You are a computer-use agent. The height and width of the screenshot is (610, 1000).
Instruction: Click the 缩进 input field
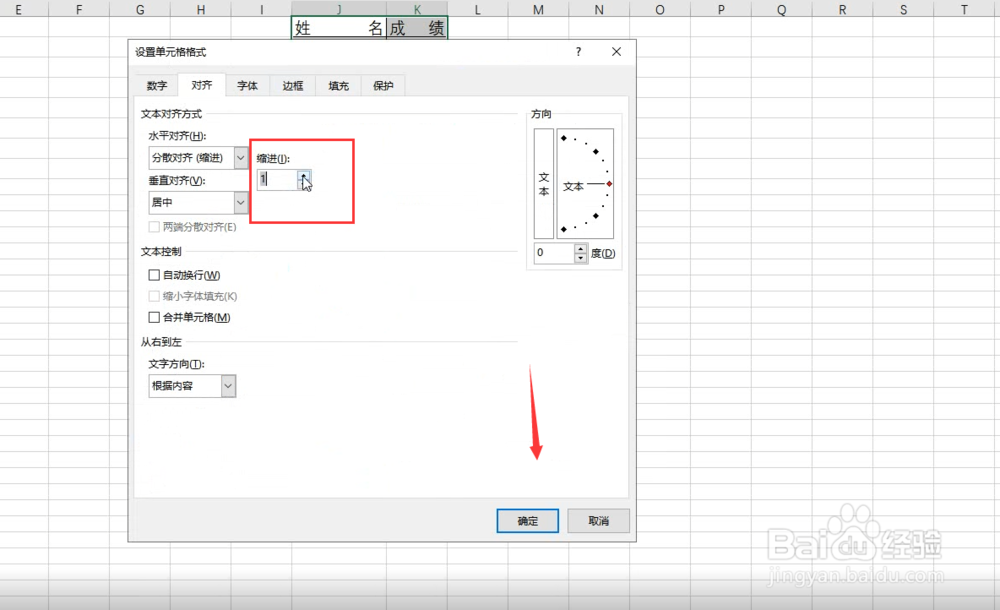277,179
